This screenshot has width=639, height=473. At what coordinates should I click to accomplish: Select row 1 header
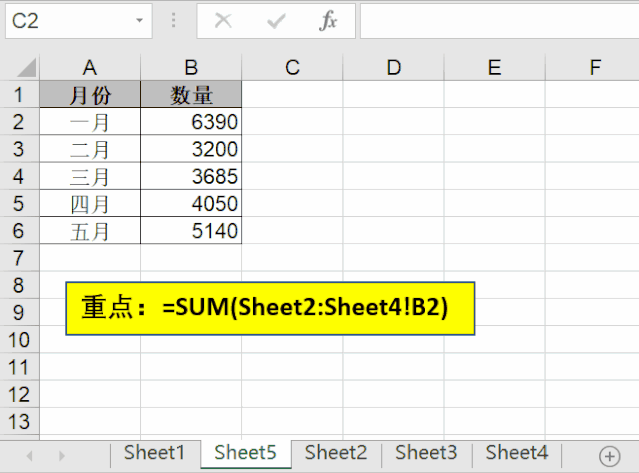click(19, 94)
